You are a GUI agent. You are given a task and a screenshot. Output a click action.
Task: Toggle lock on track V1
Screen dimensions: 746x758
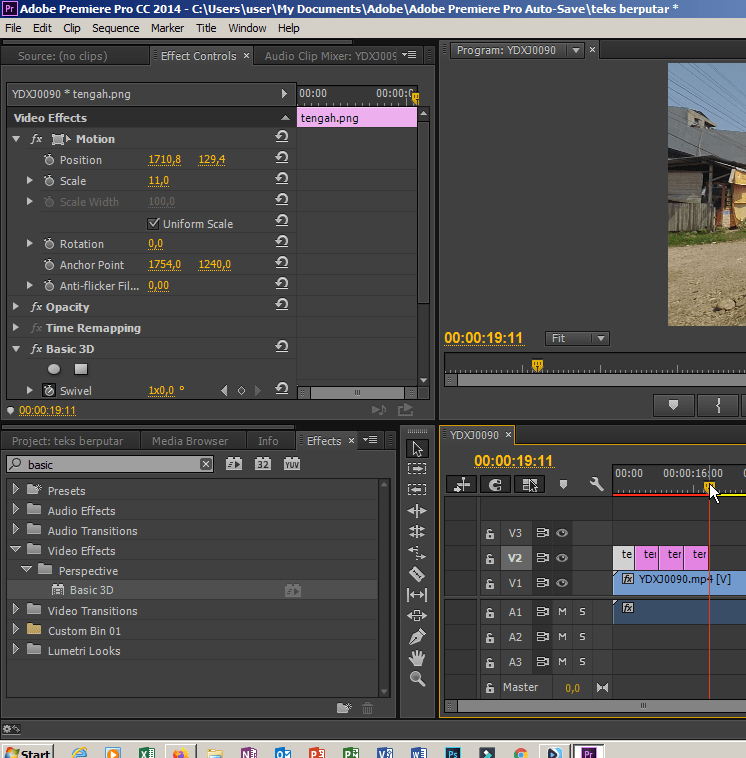490,583
